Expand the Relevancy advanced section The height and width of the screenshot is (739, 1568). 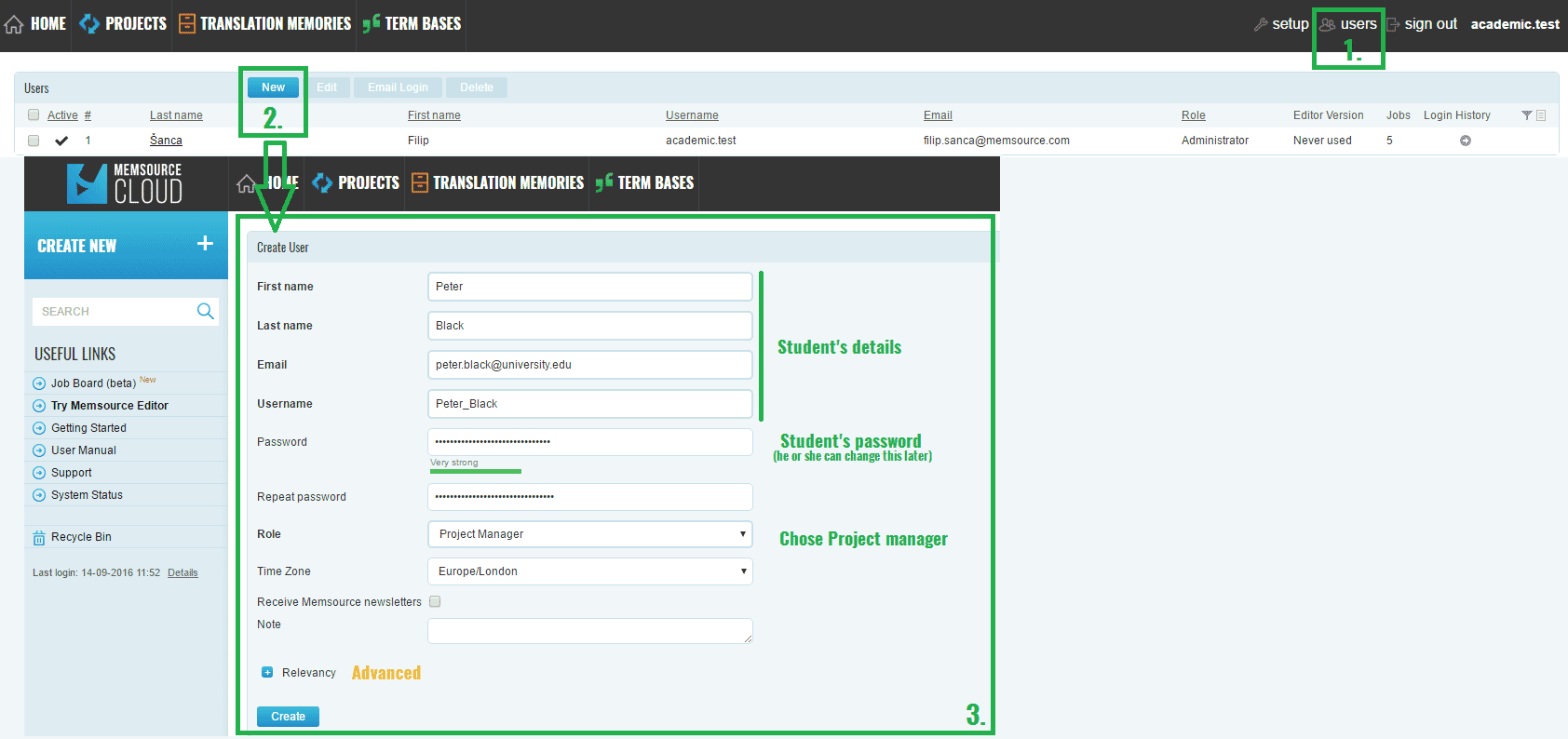point(267,672)
